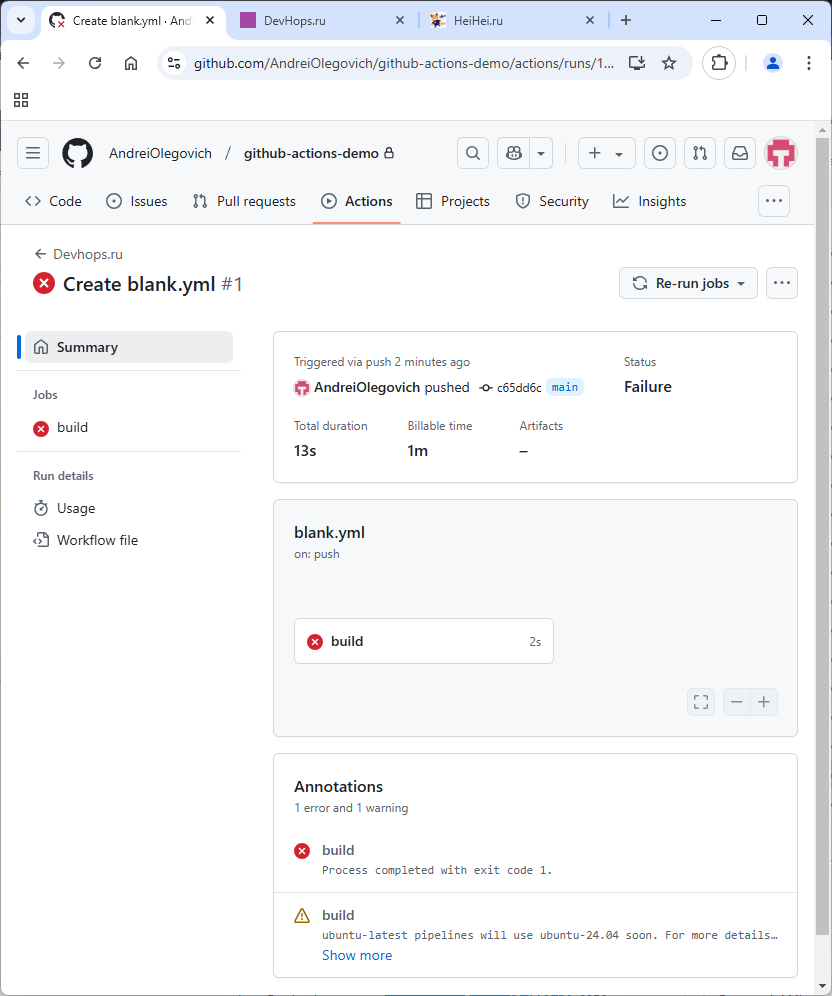Screen dimensions: 832x996
Task: Switch to the Issues tab
Action: (x=137, y=201)
